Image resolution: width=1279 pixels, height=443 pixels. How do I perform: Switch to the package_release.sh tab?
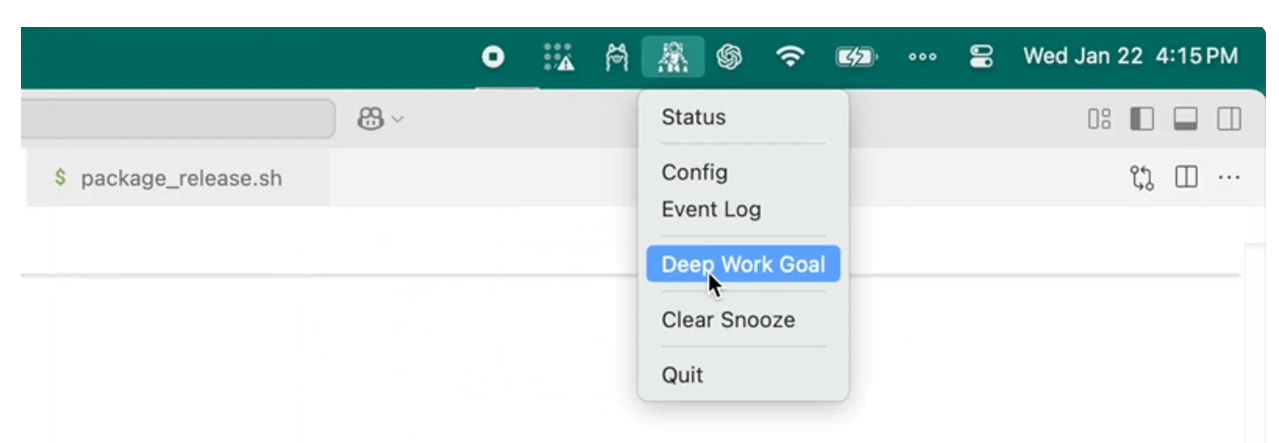tap(168, 178)
